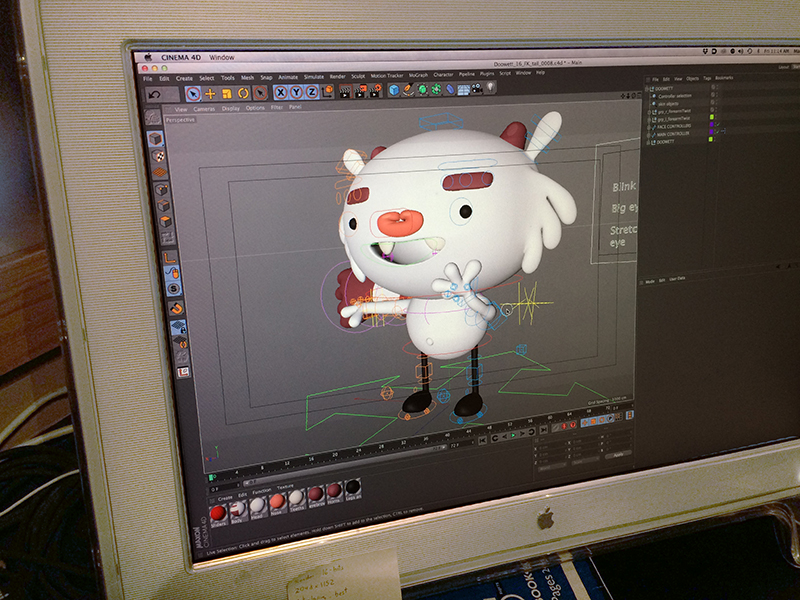
Task: Click the Enable Axis L-shaped icon
Action: [x=171, y=258]
